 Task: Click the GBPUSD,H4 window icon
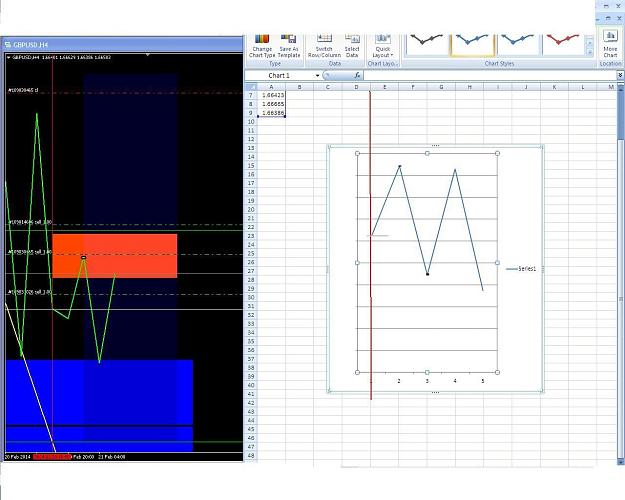click(x=8, y=45)
